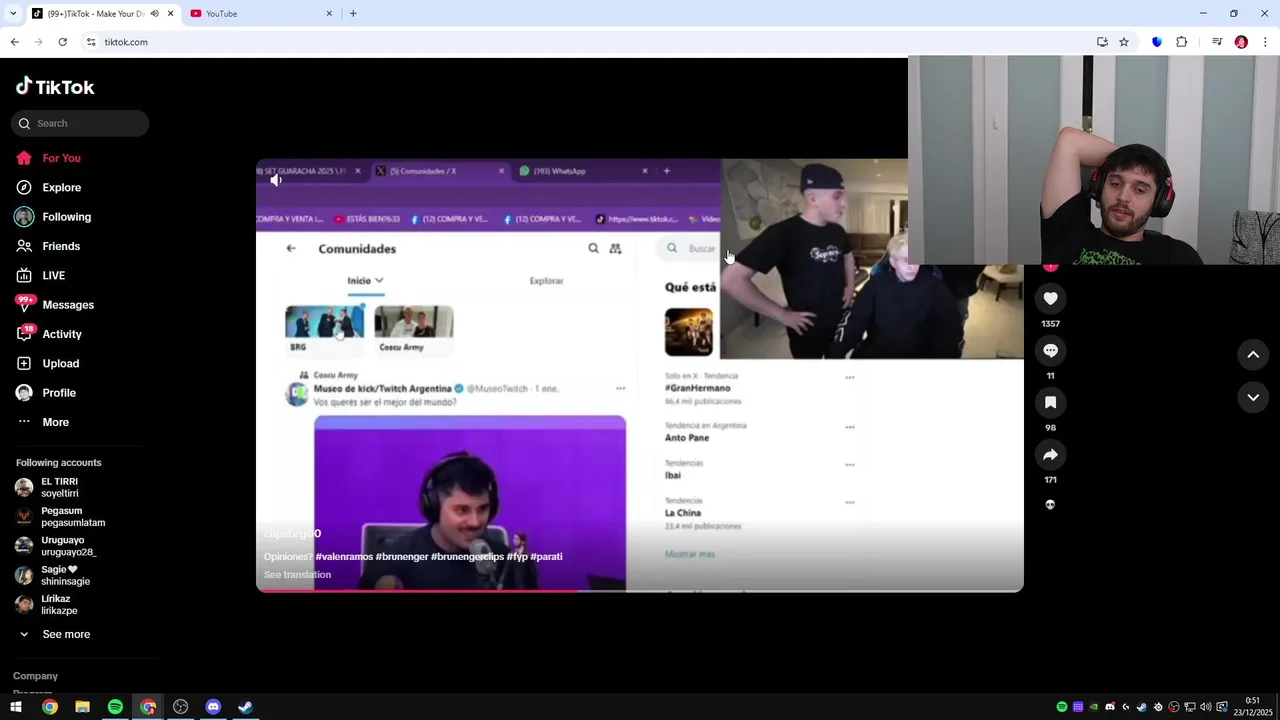Open a new browser tab
The height and width of the screenshot is (720, 1280).
[x=353, y=13]
